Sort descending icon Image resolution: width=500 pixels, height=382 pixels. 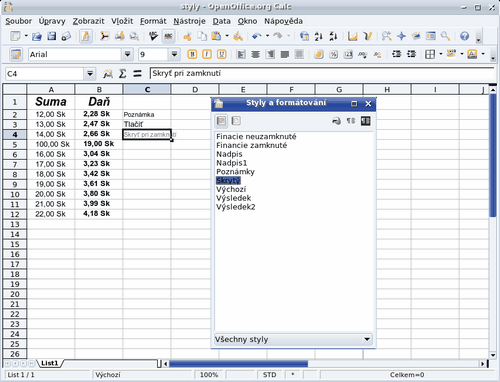tap(333, 36)
